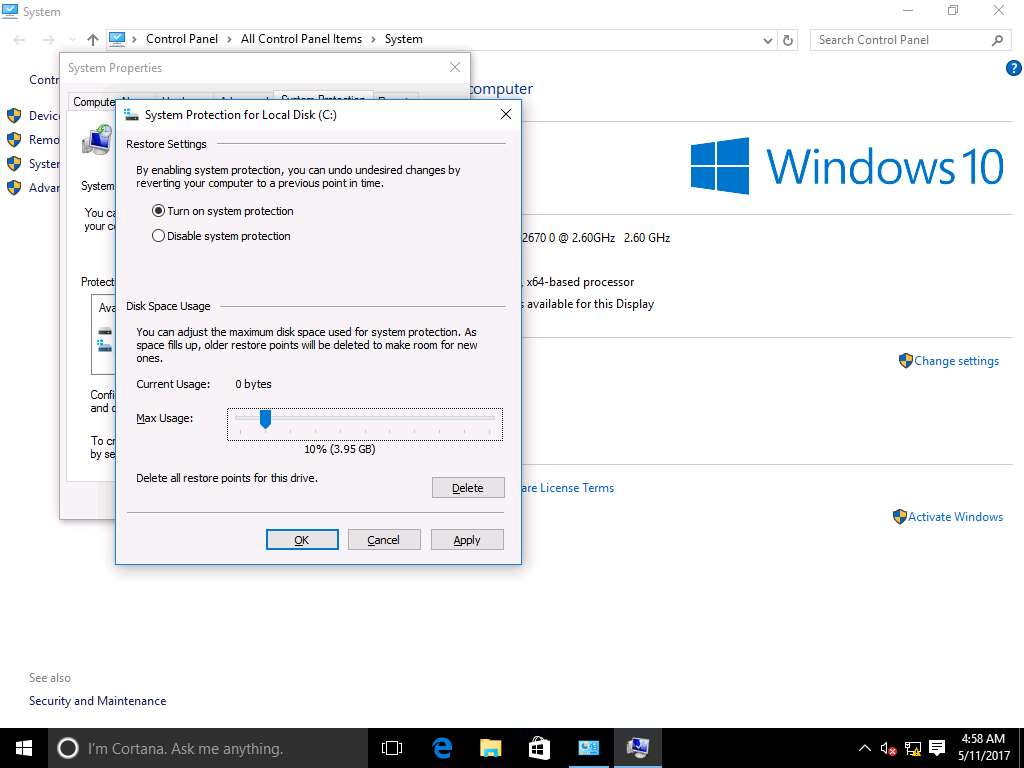
Task: Click Control Panel in the breadcrumb
Action: 182,39
